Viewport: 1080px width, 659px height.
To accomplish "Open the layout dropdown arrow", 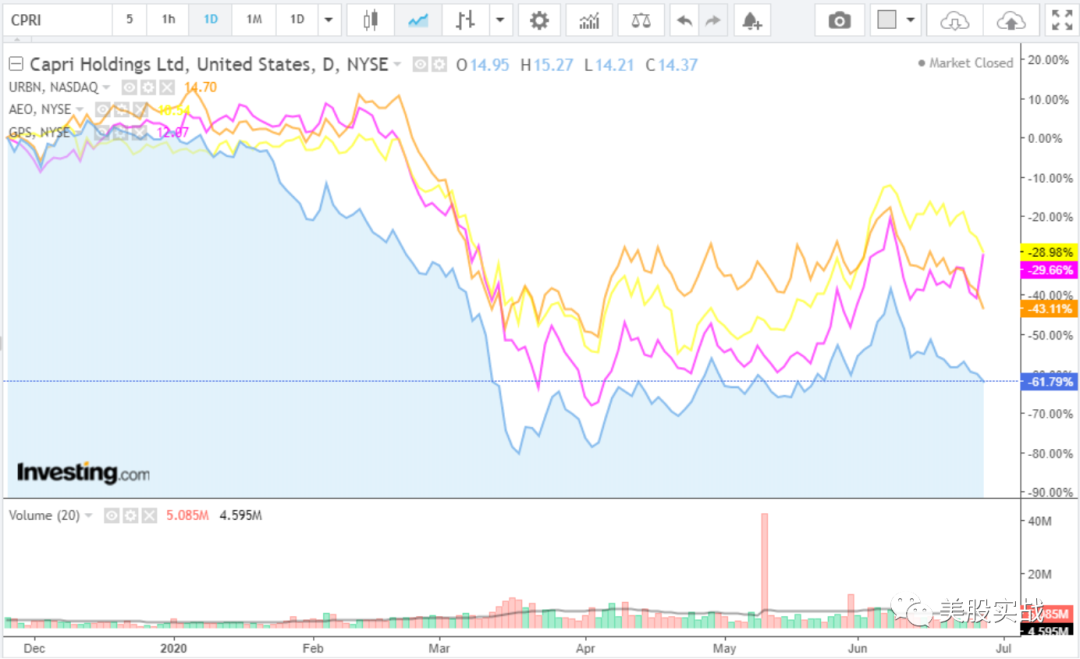I will (x=911, y=20).
